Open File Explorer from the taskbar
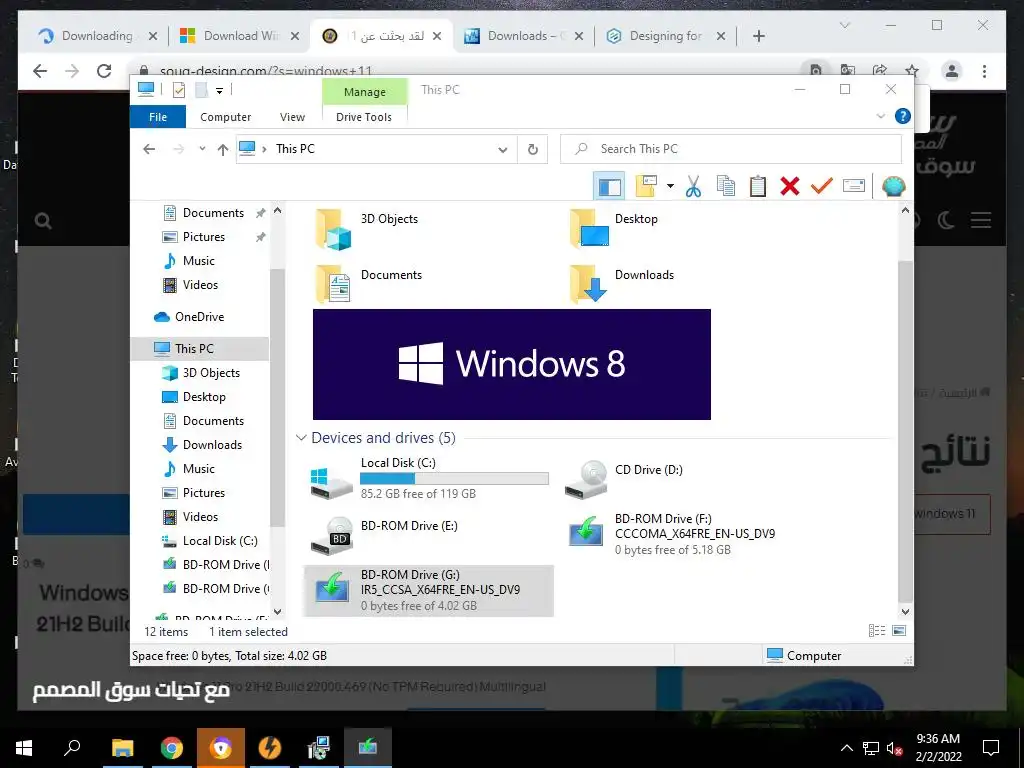Viewport: 1024px width, 768px height. [x=122, y=748]
